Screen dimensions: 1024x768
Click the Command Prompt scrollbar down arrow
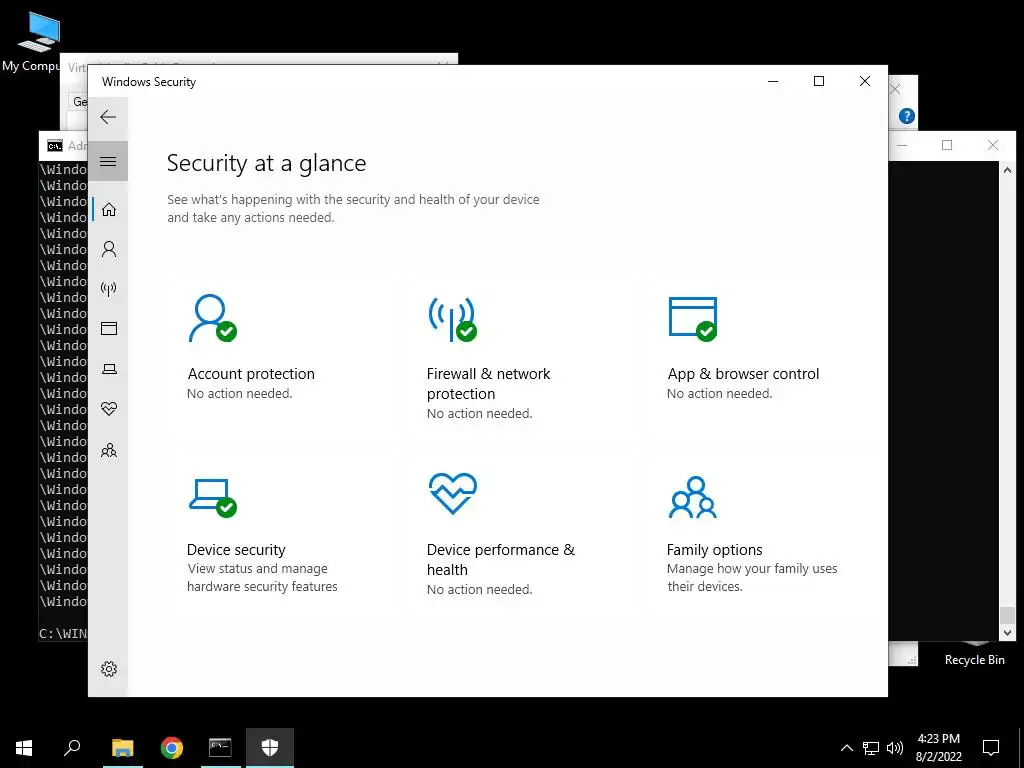click(1007, 632)
